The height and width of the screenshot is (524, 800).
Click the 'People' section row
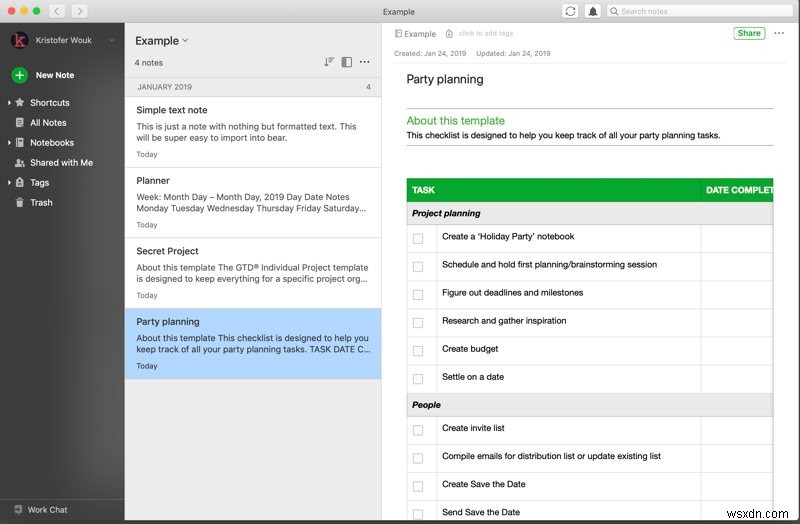590,405
